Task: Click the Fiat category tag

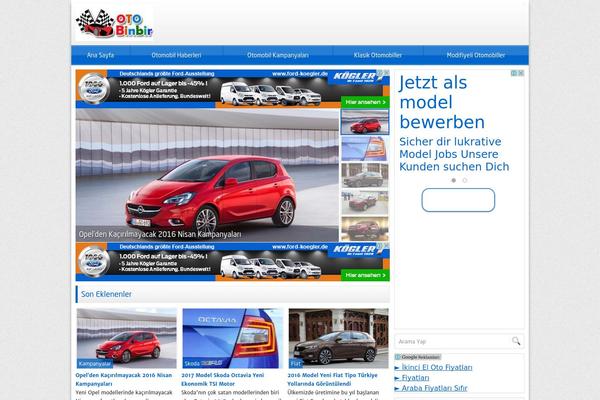Action: [x=296, y=363]
